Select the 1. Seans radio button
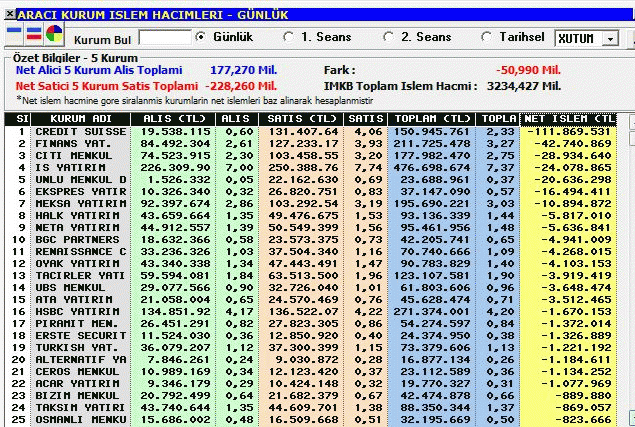The height and width of the screenshot is (427, 635). (x=289, y=37)
